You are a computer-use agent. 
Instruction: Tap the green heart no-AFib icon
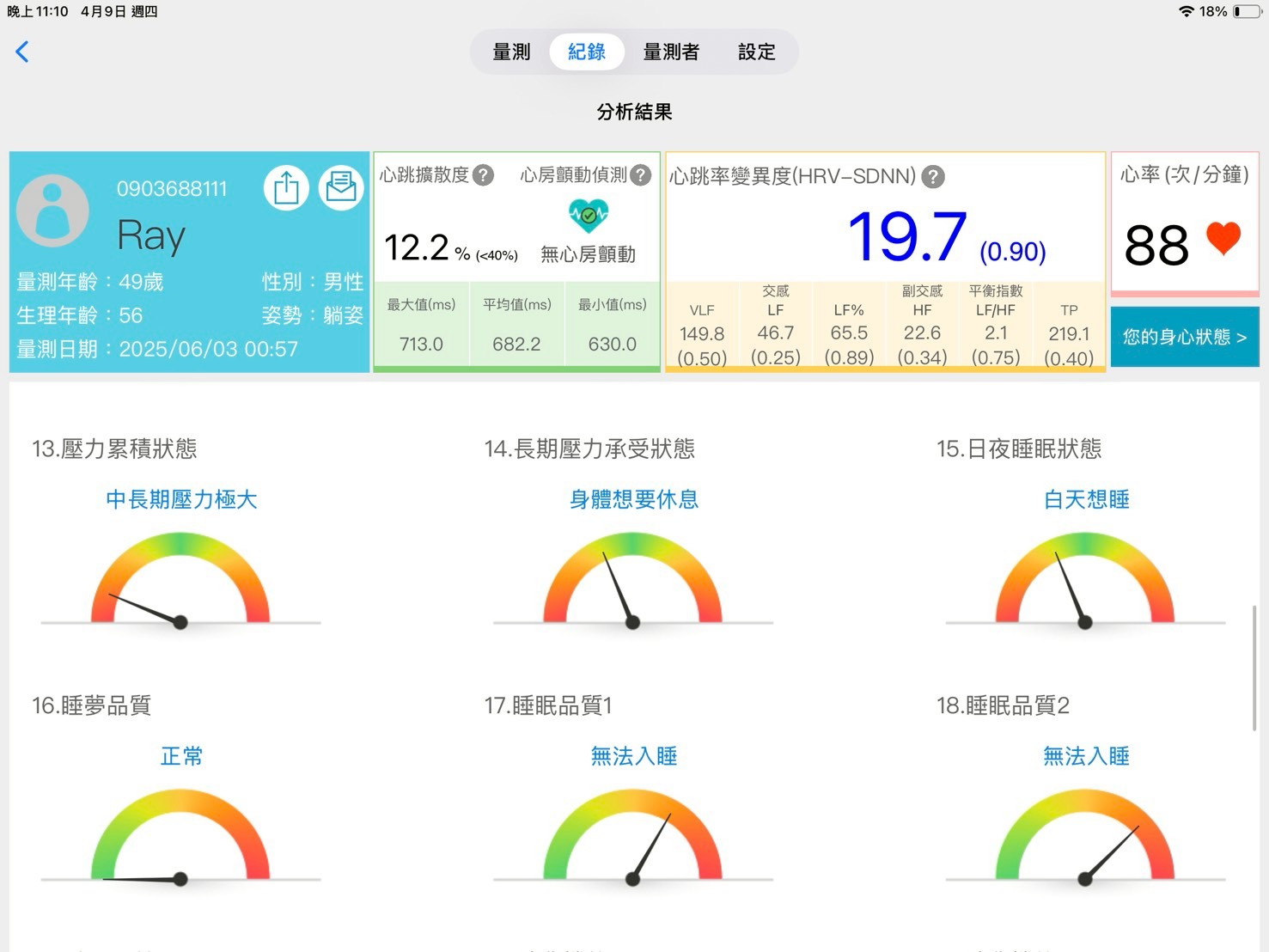click(x=589, y=215)
